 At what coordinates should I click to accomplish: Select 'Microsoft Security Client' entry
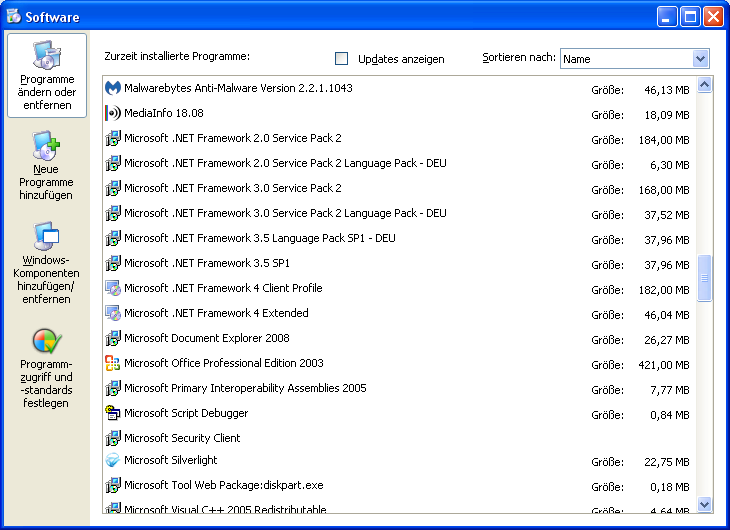(x=399, y=438)
